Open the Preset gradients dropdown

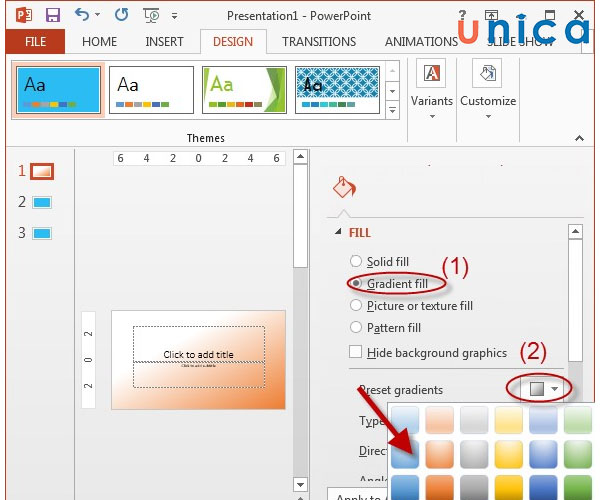pyautogui.click(x=543, y=389)
